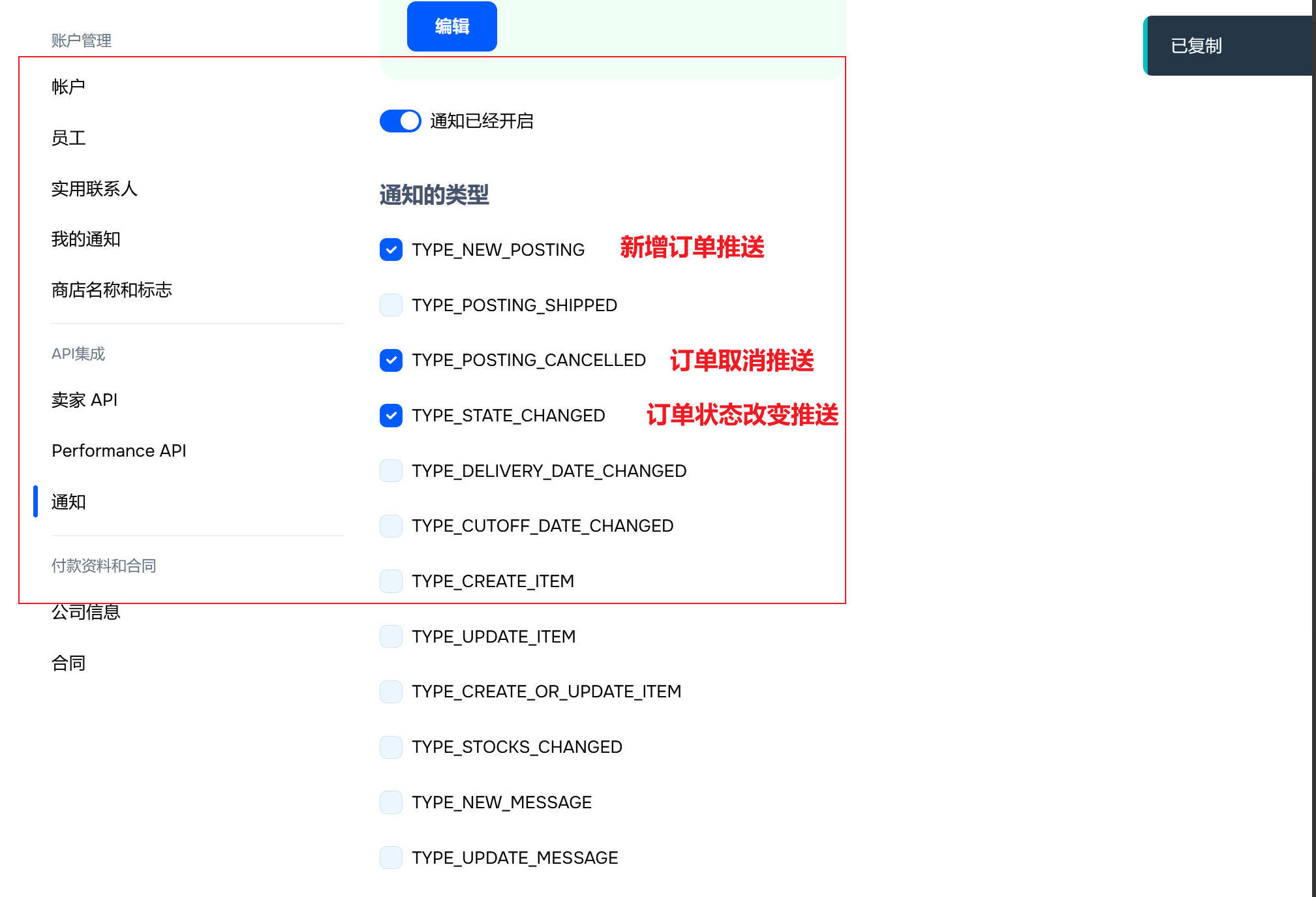
Task: Check TYPE_CUTOFF_DATE_CHANGED notification
Action: pos(390,526)
